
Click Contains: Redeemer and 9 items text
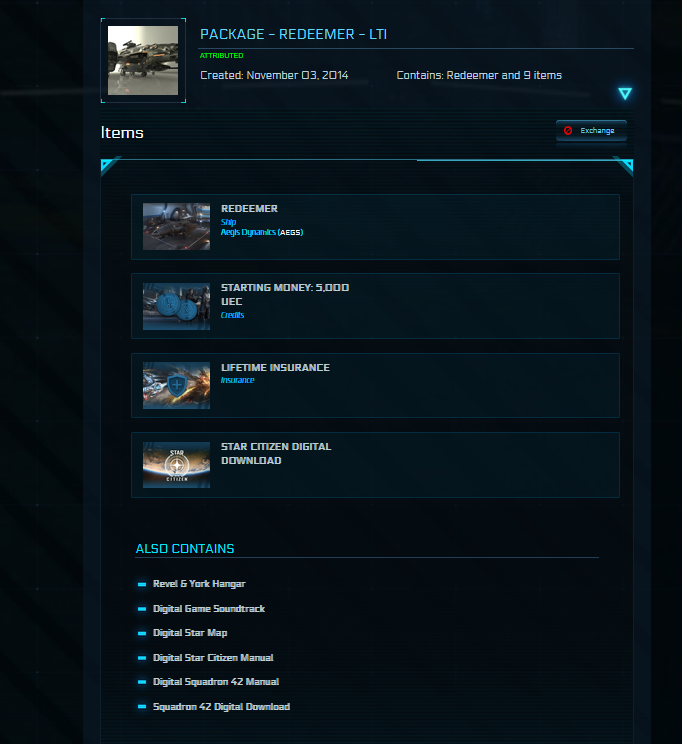479,75
